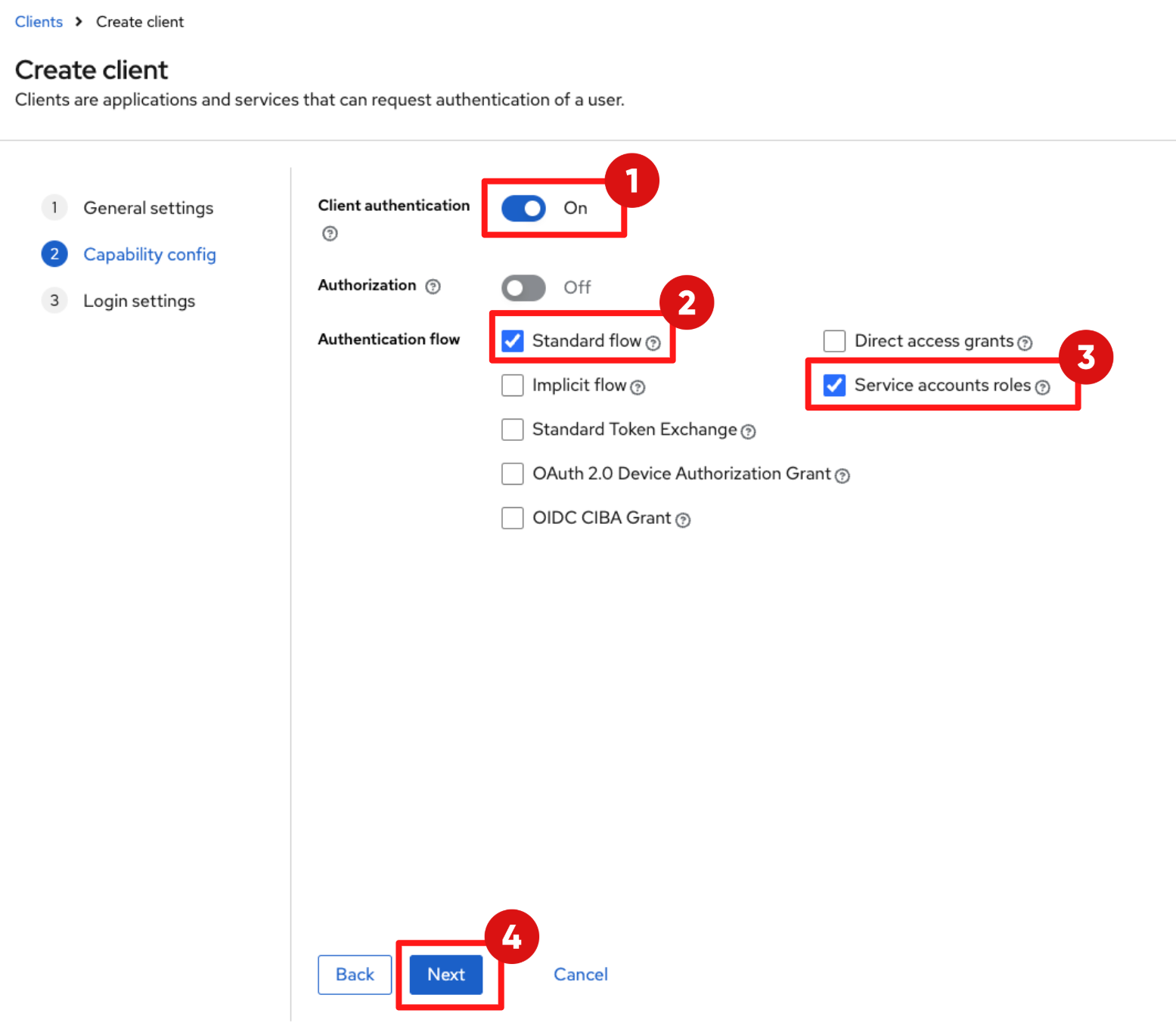
Task: Open Standard flow help tooltip icon
Action: (653, 343)
